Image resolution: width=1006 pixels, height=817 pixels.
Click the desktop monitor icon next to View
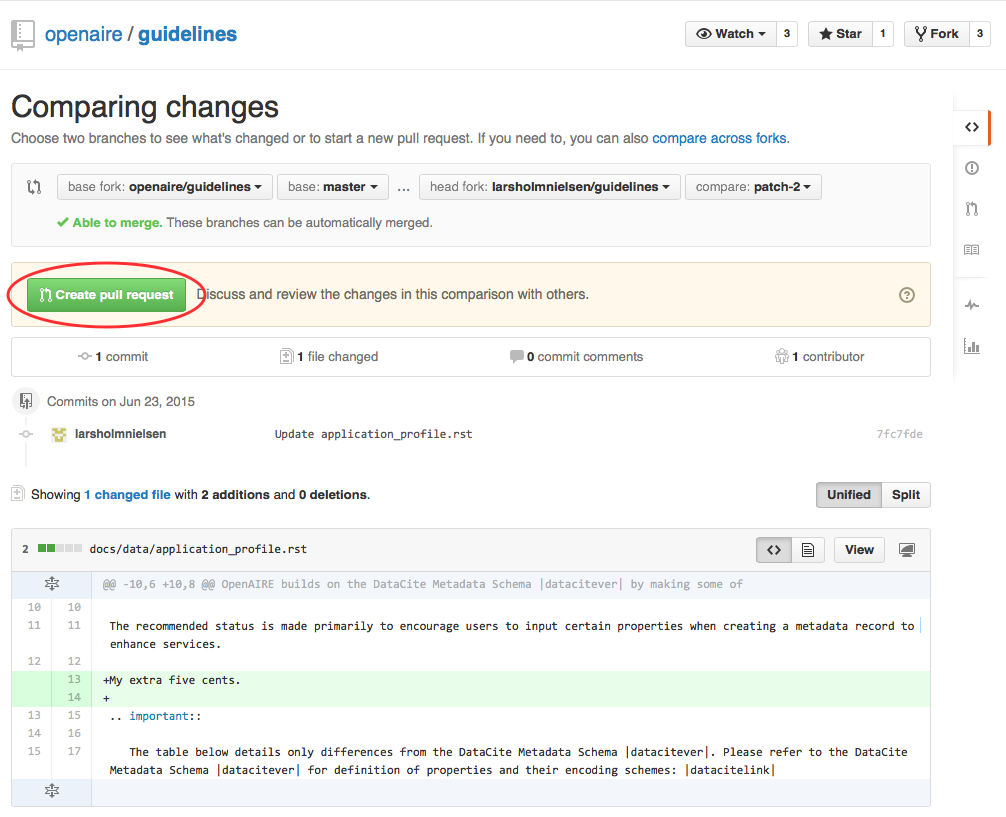click(x=907, y=550)
